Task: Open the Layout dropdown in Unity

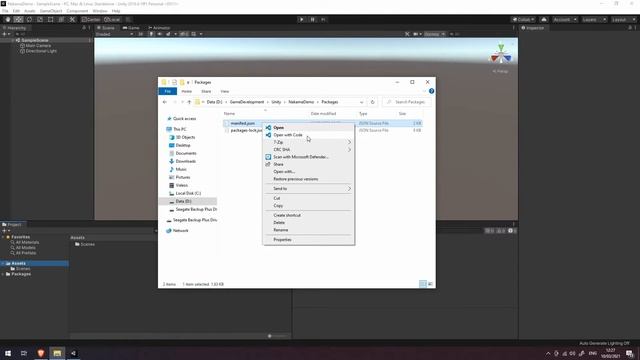Action: 623,19
